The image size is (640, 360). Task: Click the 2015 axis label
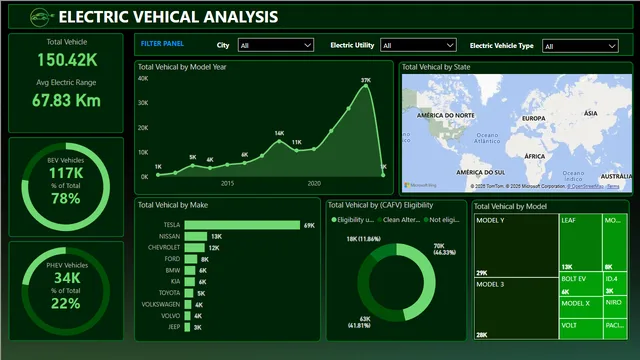(x=227, y=184)
